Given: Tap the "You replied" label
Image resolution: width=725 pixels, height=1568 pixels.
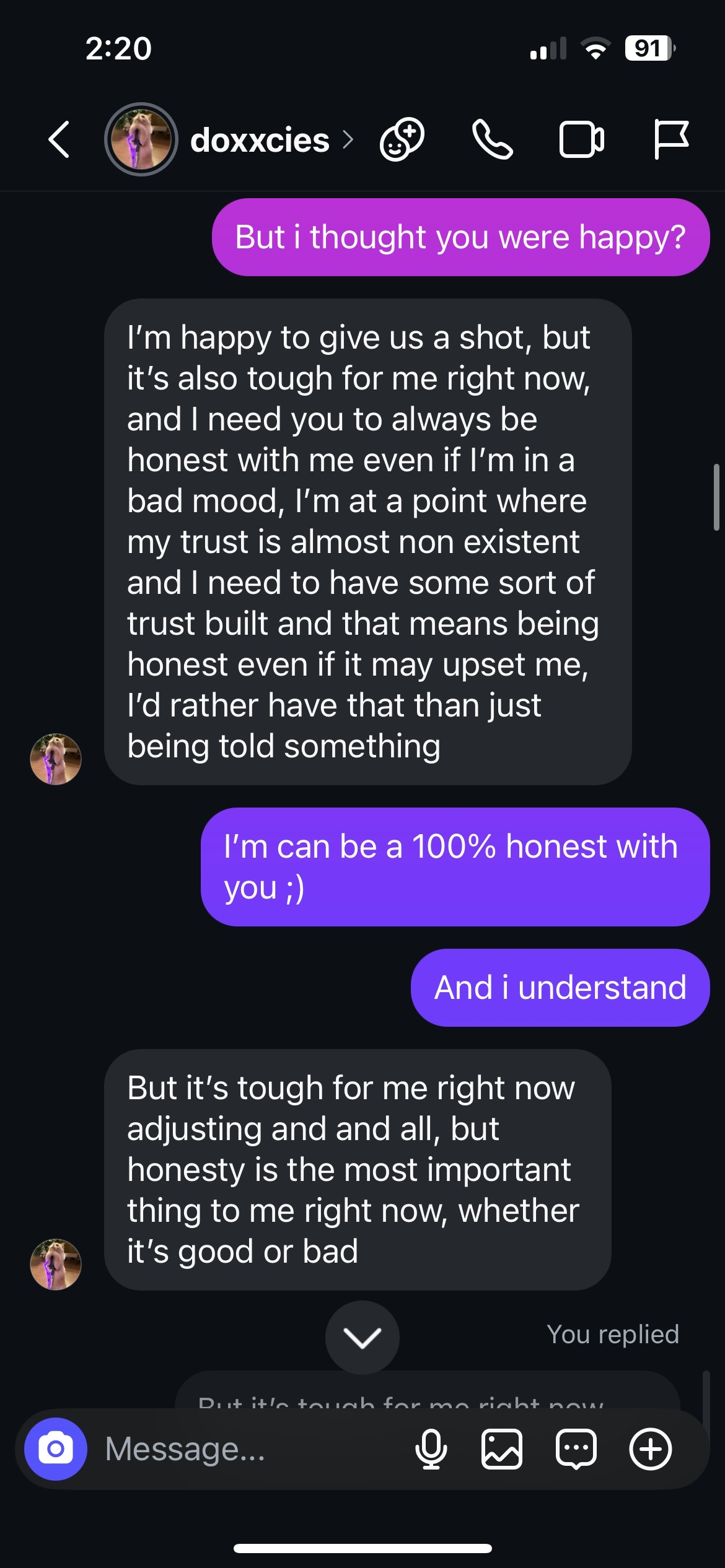Looking at the screenshot, I should tap(612, 1335).
